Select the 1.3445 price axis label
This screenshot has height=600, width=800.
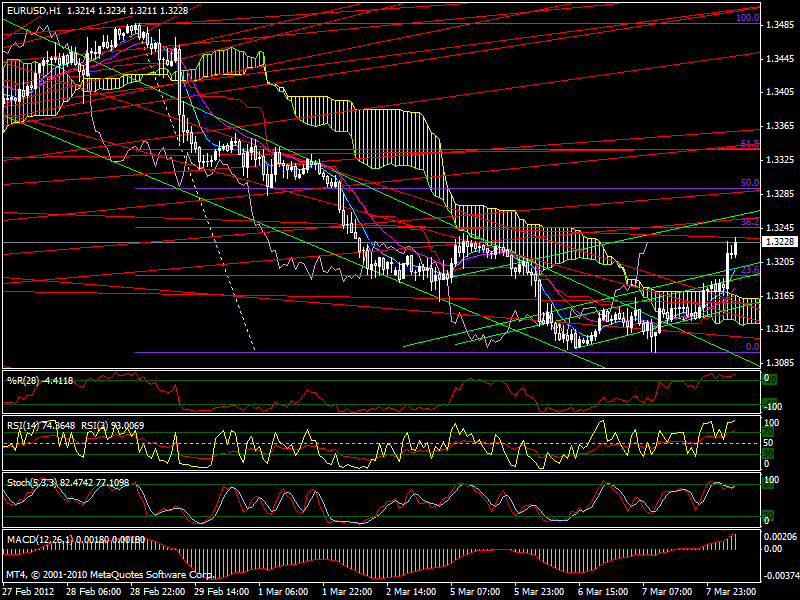pyautogui.click(x=780, y=59)
